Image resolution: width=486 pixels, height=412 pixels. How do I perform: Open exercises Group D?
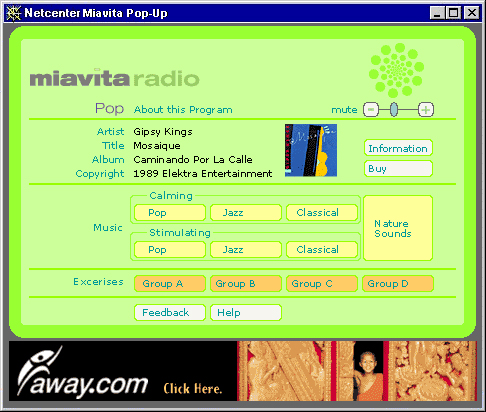point(398,284)
